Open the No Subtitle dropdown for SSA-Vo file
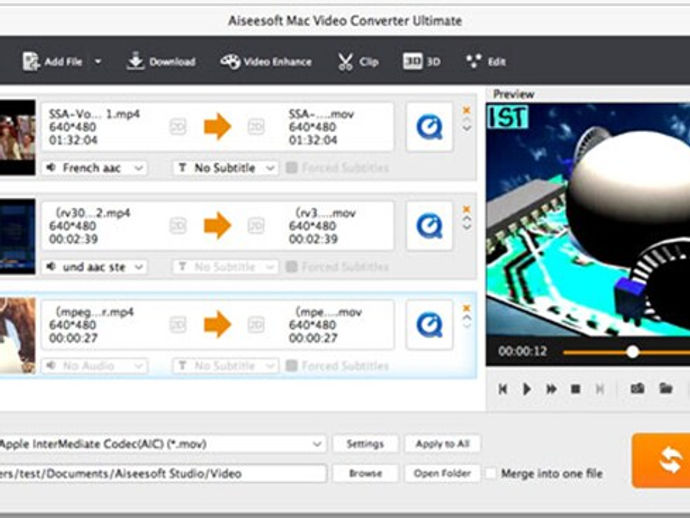The width and height of the screenshot is (690, 518). tap(225, 168)
